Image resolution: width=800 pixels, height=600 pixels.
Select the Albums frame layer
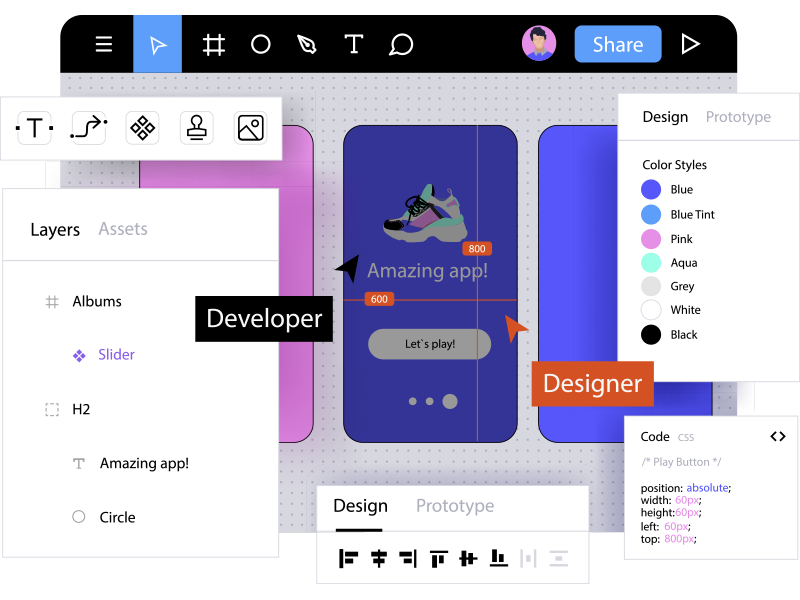tap(97, 302)
